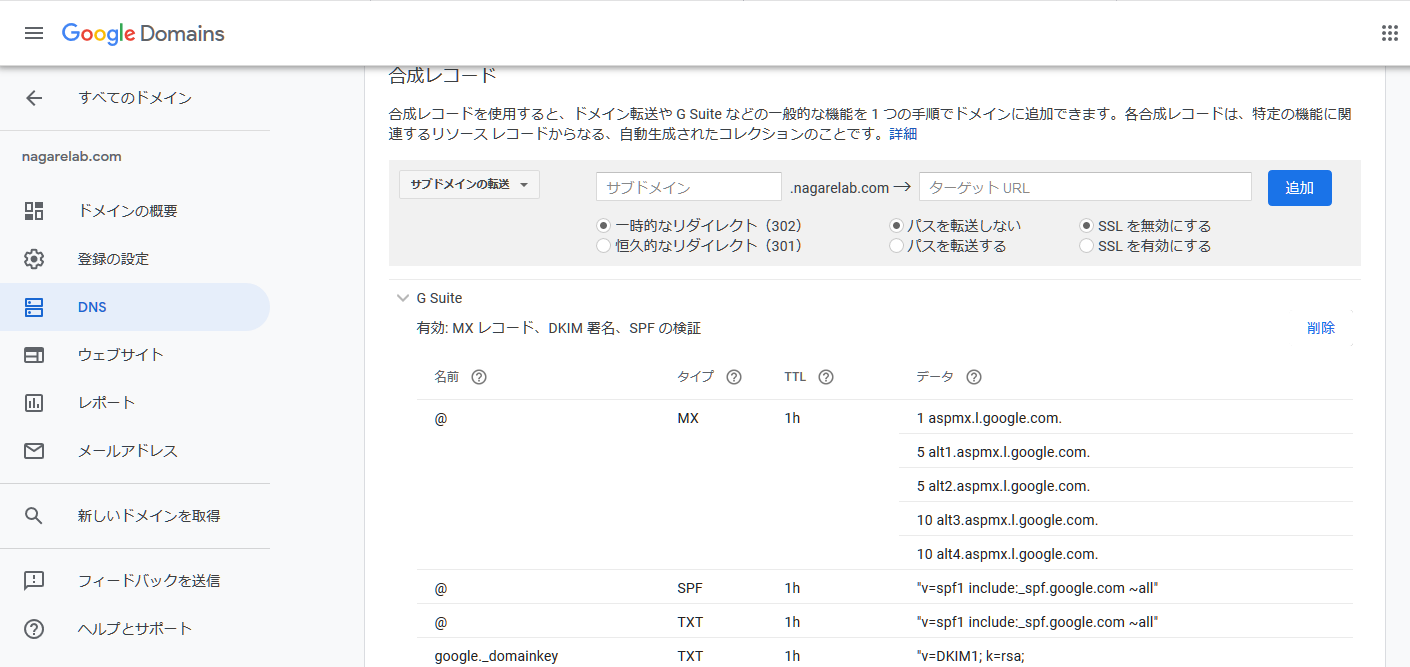Click the registration settings gear icon

click(34, 259)
